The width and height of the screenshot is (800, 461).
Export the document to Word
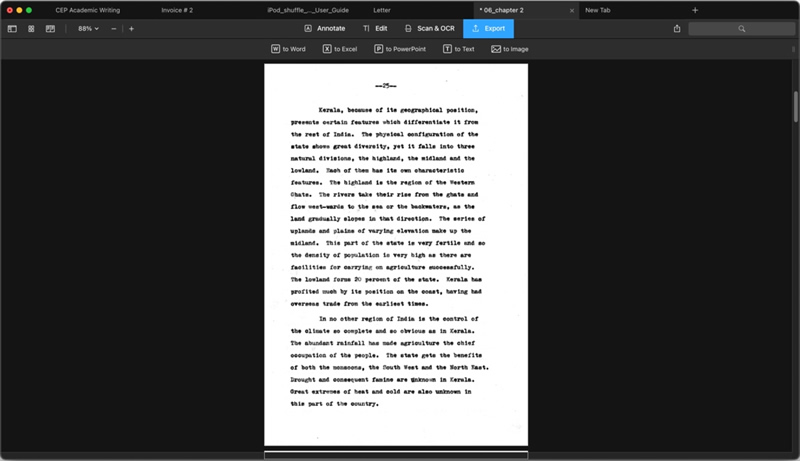tap(288, 49)
